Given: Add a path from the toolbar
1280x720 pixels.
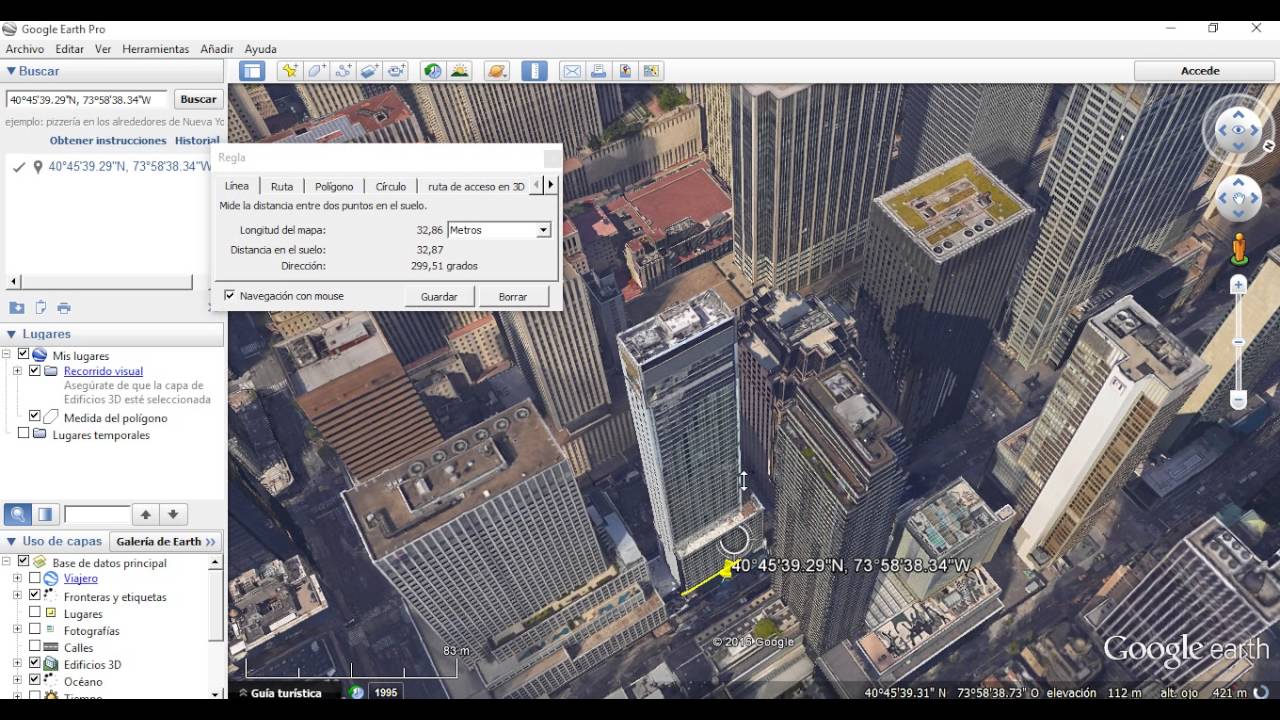Looking at the screenshot, I should pos(343,71).
